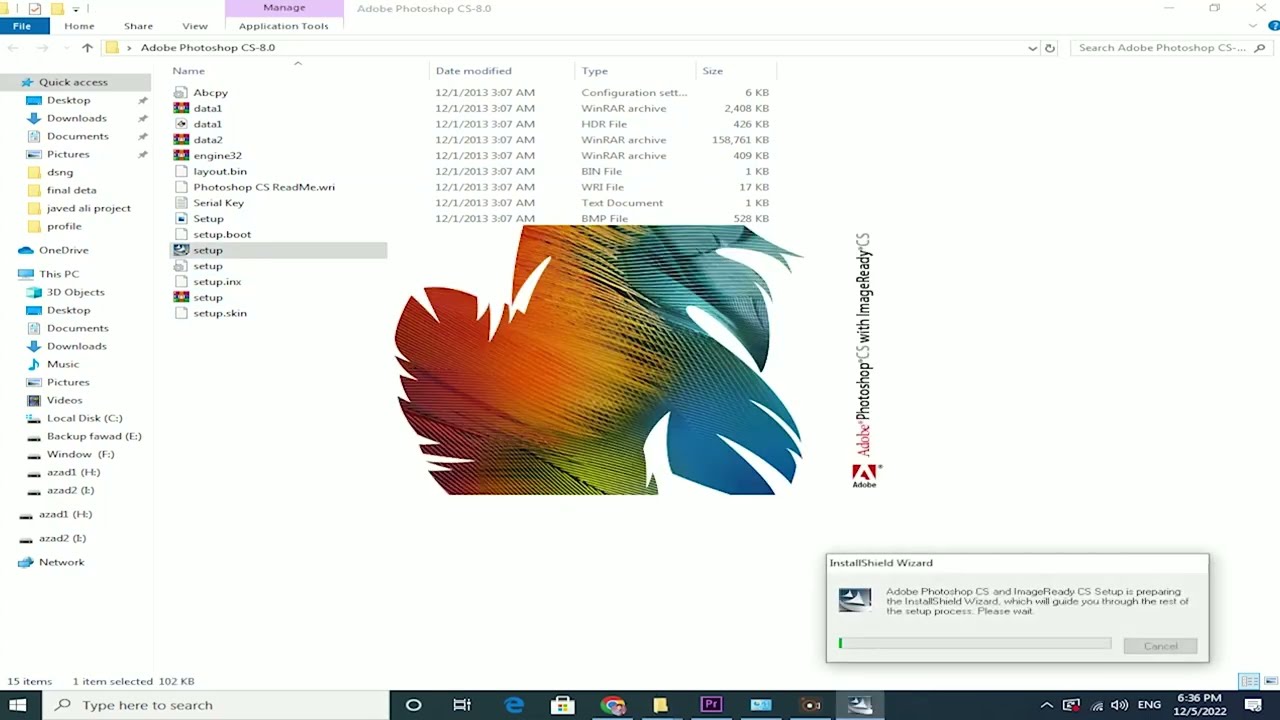1280x720 pixels.
Task: Select This PC in navigation pane
Action: (x=58, y=274)
